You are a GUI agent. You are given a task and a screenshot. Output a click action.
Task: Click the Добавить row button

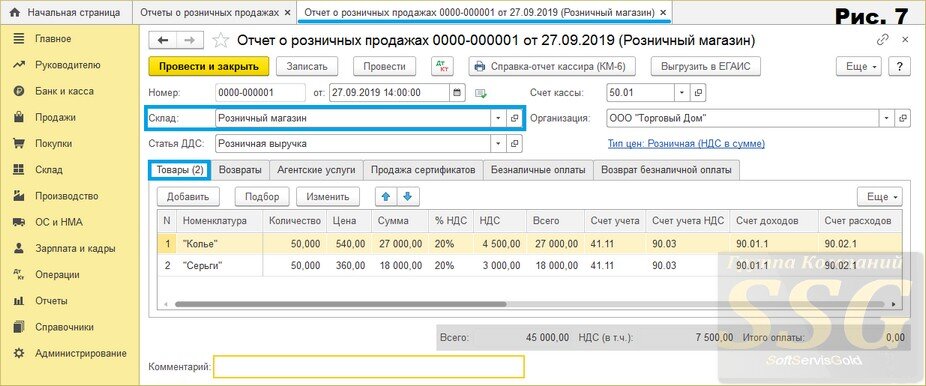pyautogui.click(x=188, y=197)
